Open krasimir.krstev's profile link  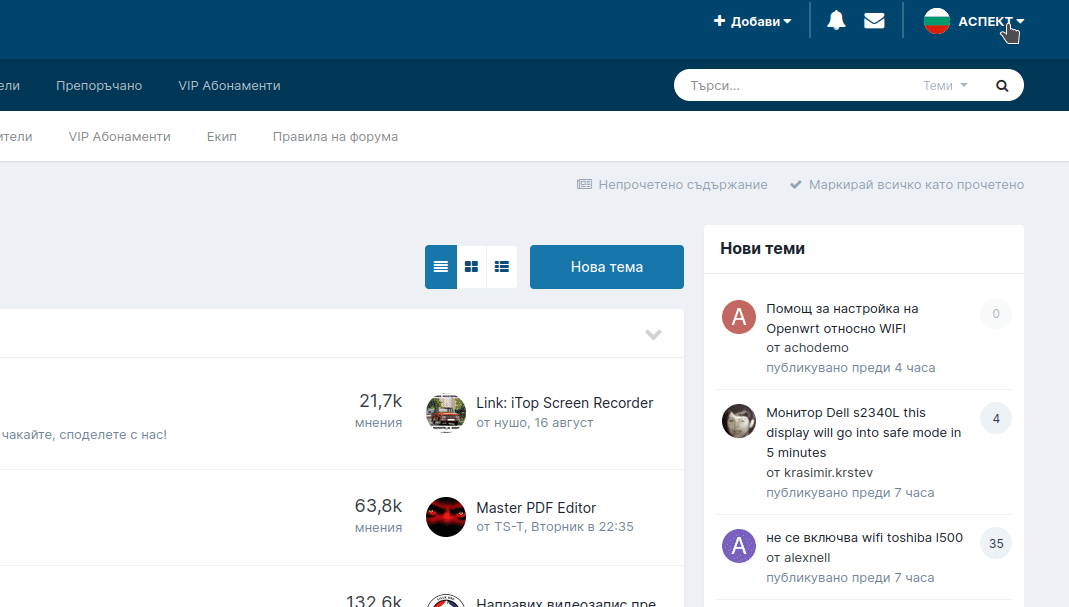coord(828,473)
